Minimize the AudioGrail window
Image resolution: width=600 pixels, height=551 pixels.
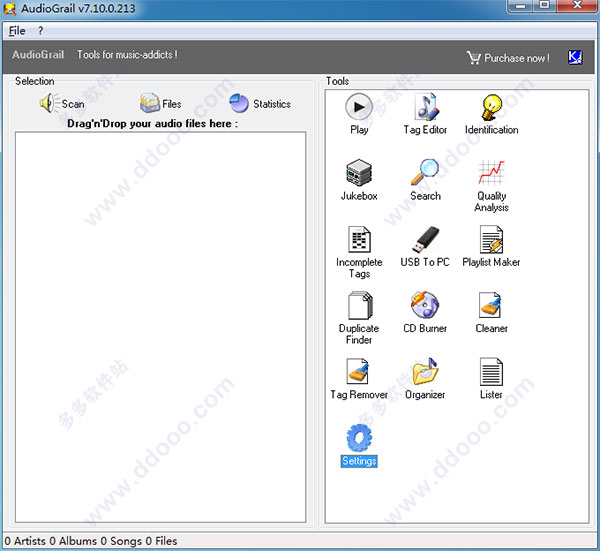(520, 6)
